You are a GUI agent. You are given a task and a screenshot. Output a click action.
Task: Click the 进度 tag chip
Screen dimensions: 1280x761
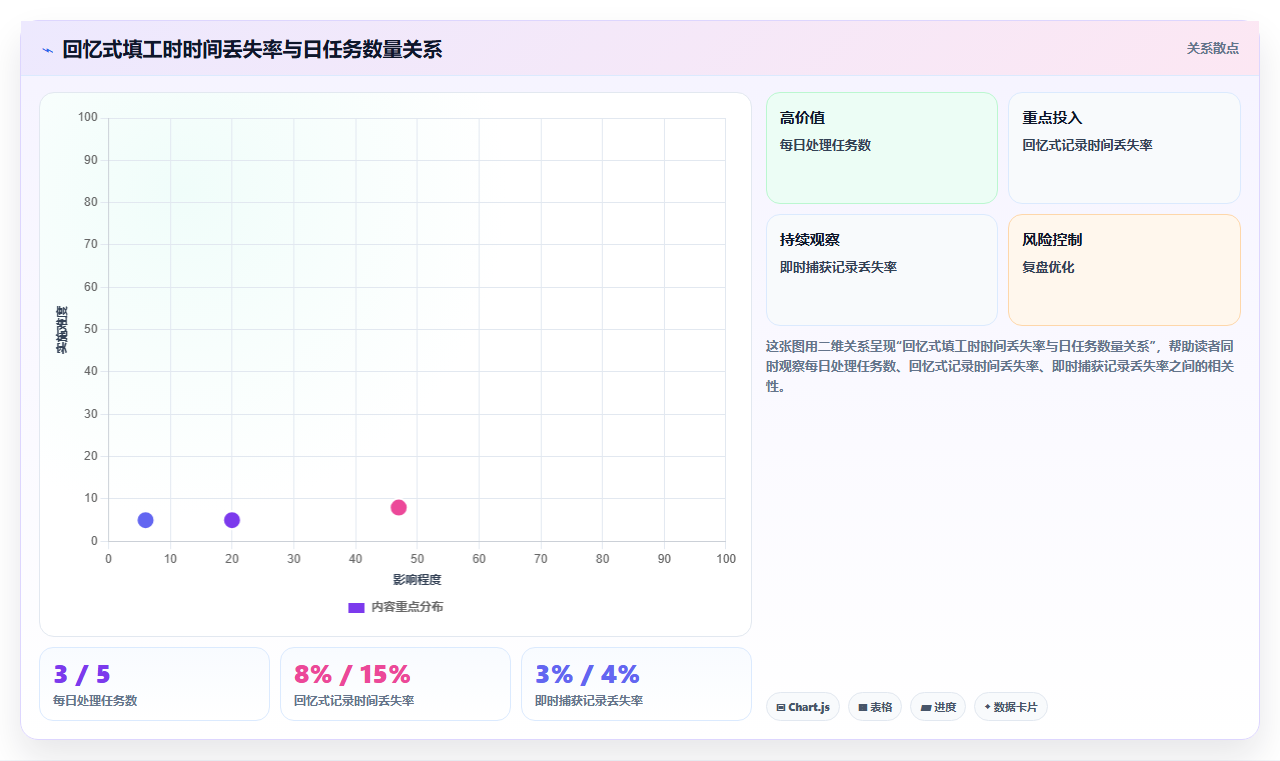pyautogui.click(x=938, y=707)
